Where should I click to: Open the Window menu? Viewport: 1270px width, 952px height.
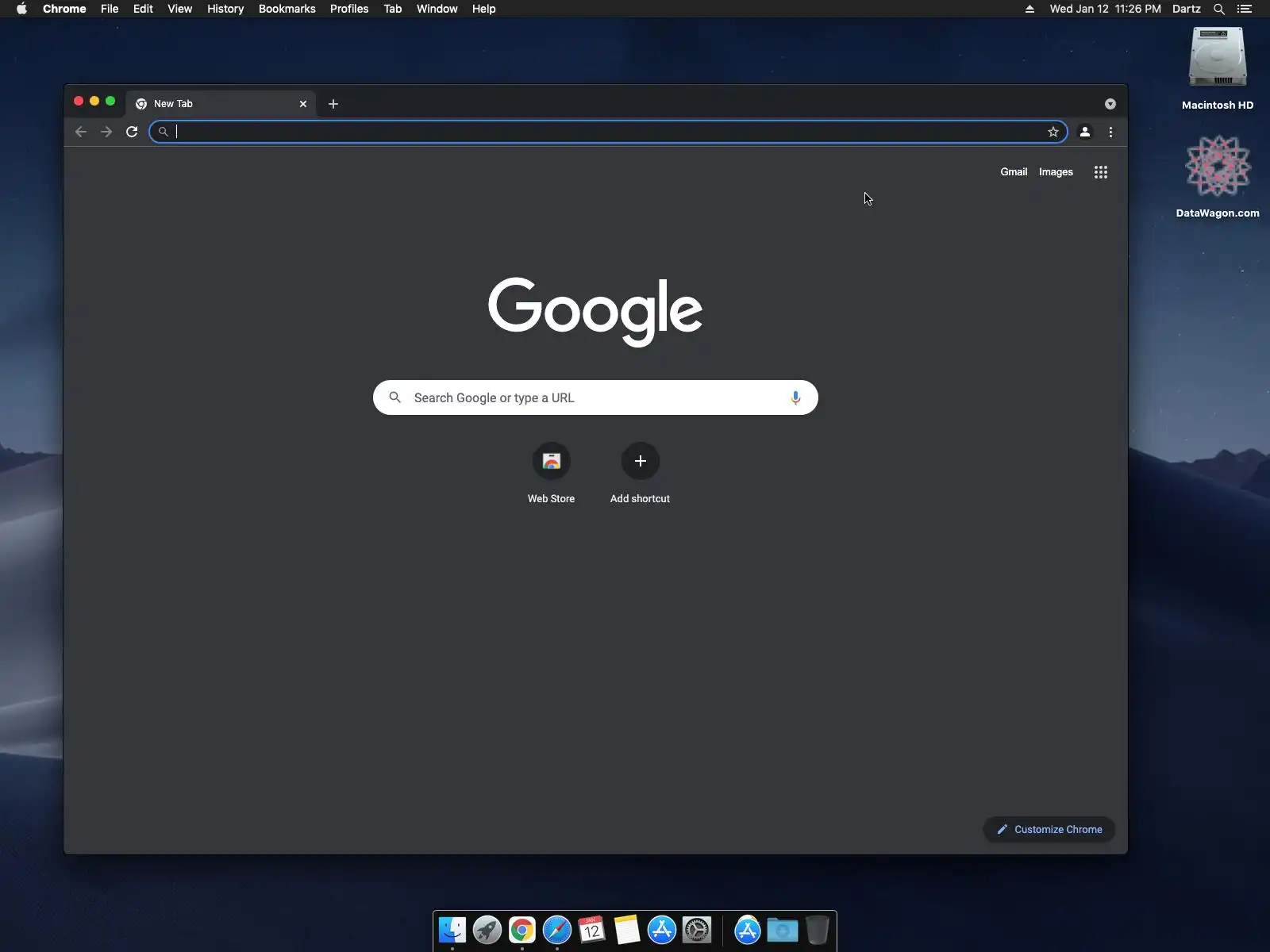(437, 9)
